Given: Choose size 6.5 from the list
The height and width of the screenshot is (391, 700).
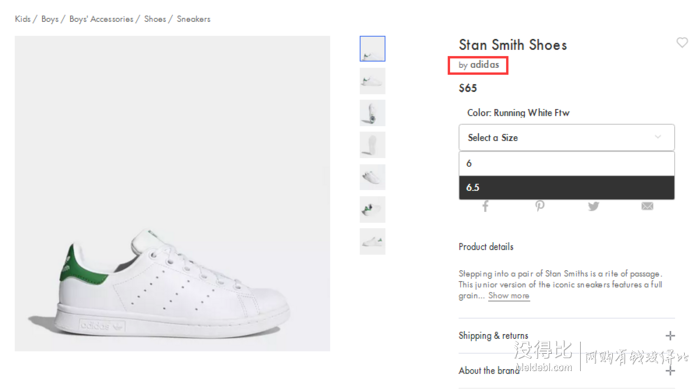Looking at the screenshot, I should pyautogui.click(x=567, y=187).
